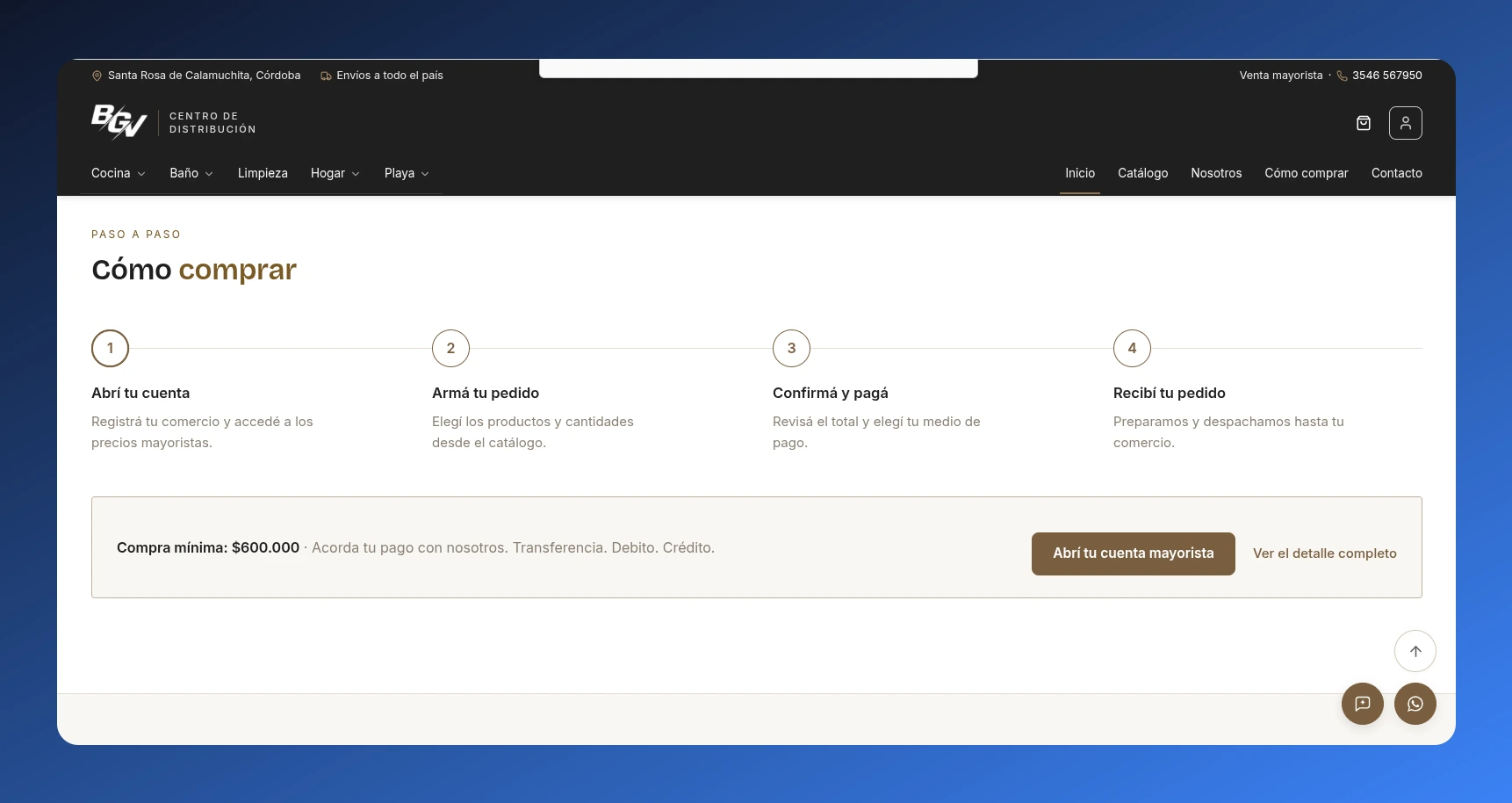The image size is (1512, 803).
Task: Click step 2 circle
Action: tap(450, 348)
